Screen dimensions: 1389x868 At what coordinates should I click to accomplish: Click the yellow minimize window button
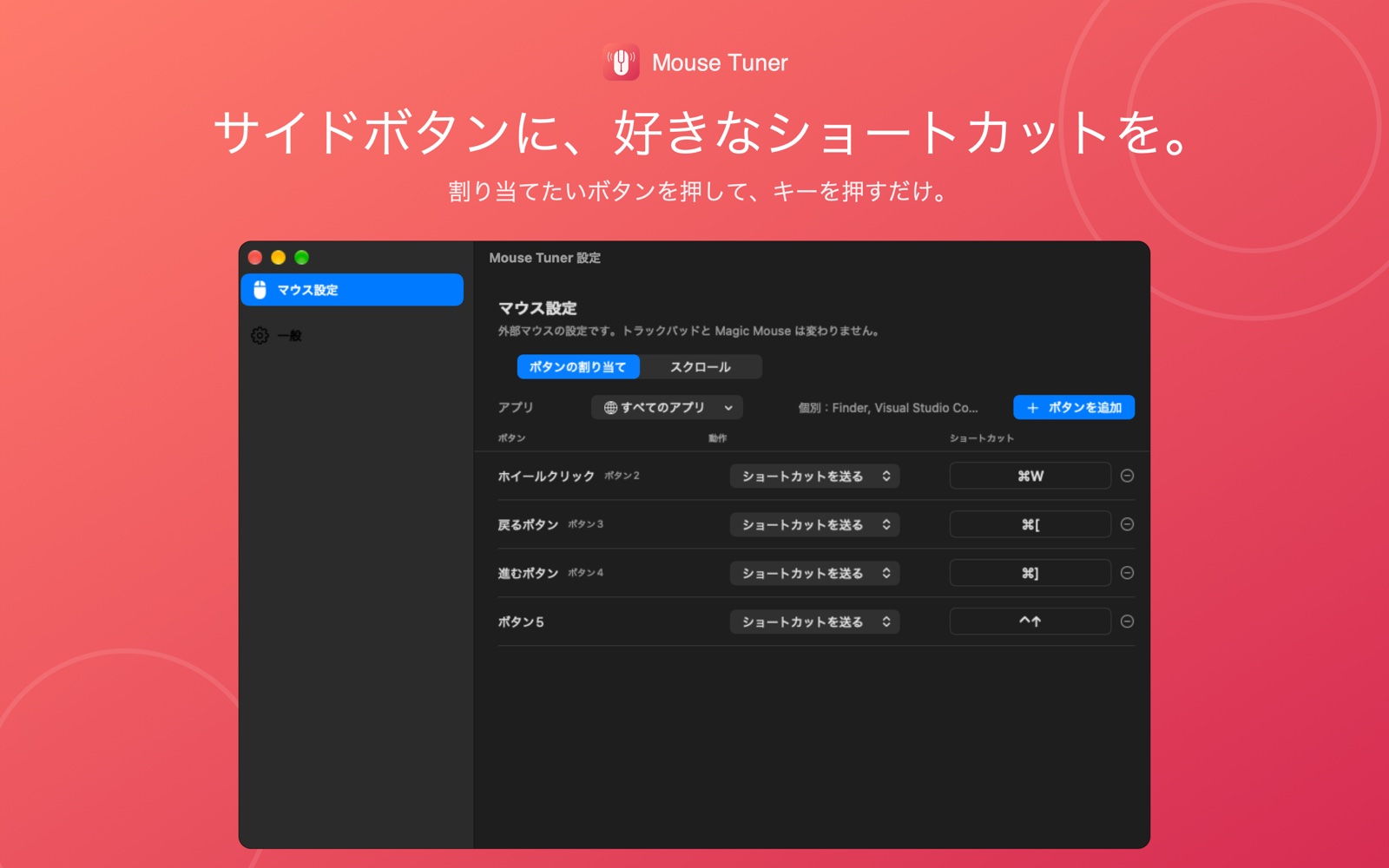278,257
